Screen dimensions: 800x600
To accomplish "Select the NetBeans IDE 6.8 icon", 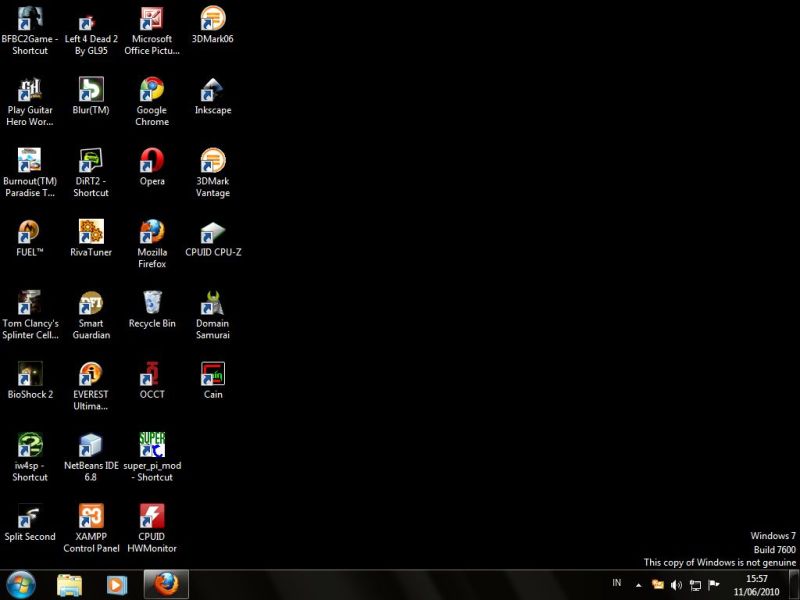I will click(91, 445).
